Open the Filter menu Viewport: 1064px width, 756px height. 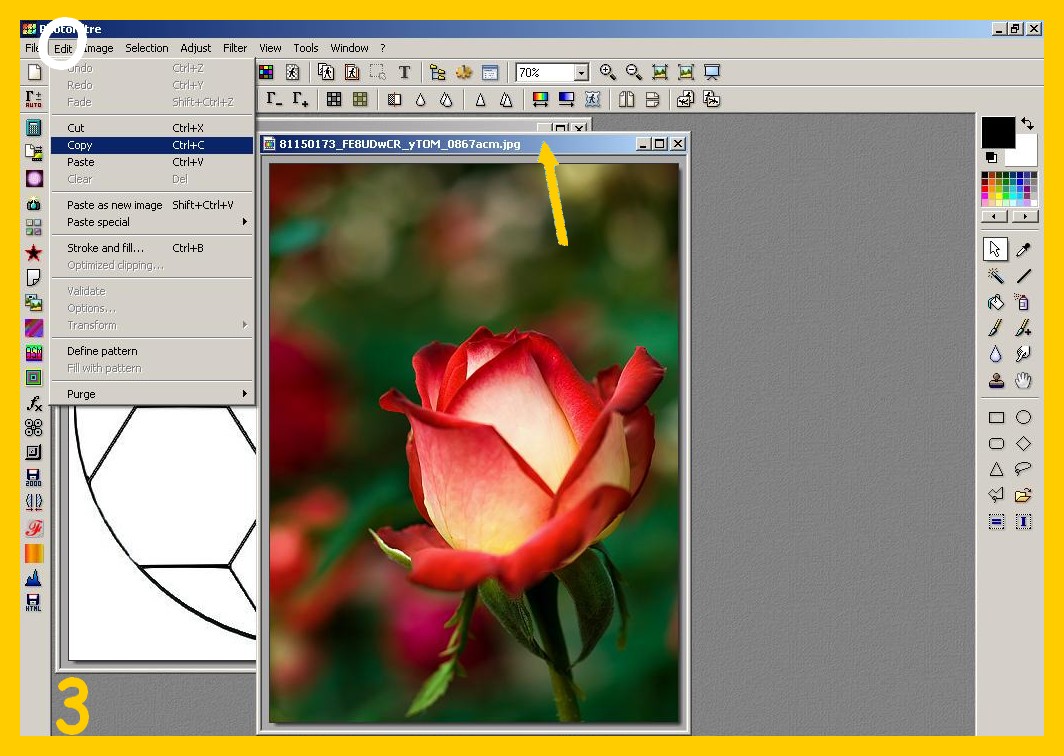coord(235,48)
